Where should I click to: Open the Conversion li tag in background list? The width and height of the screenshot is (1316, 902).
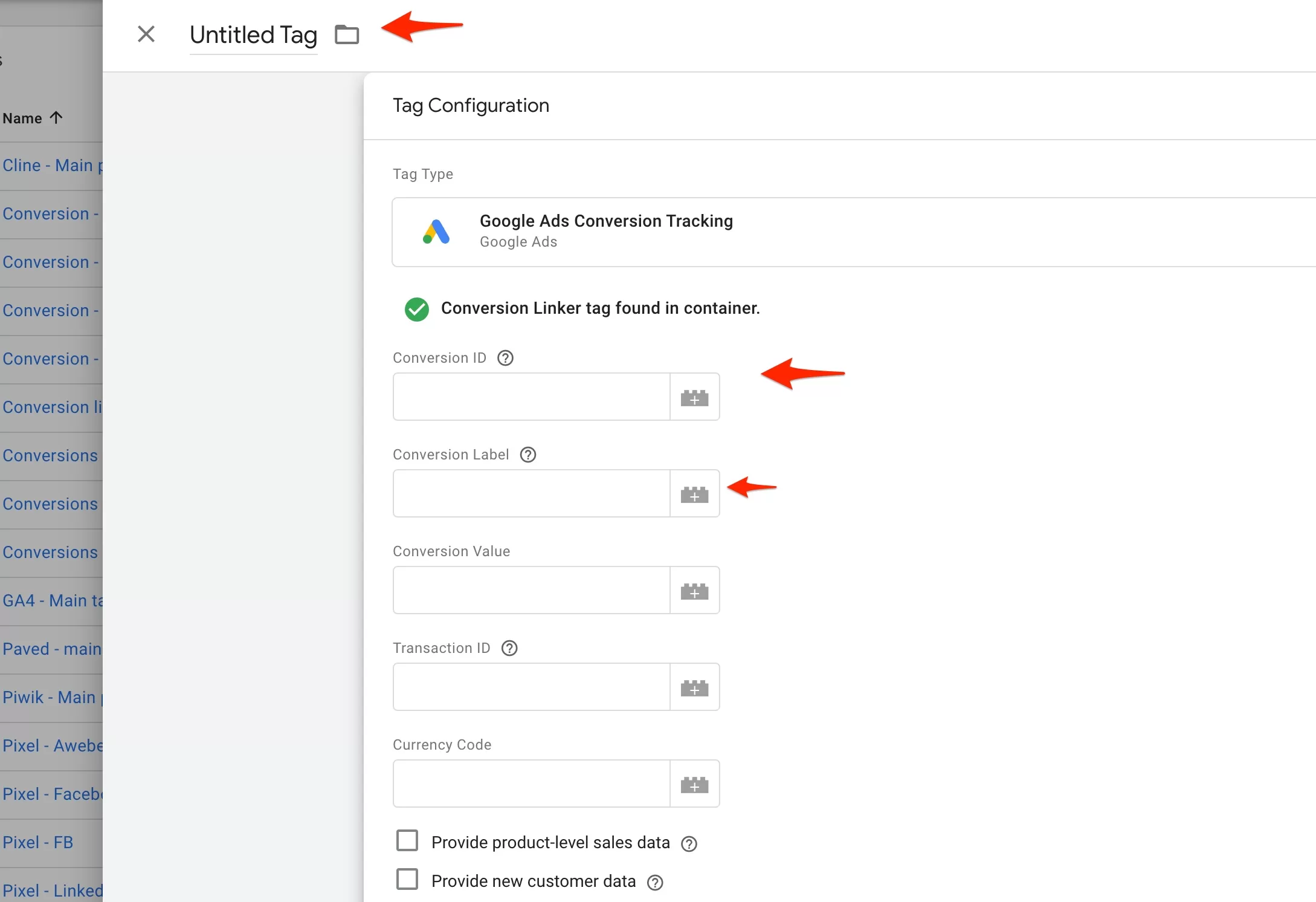pos(53,407)
